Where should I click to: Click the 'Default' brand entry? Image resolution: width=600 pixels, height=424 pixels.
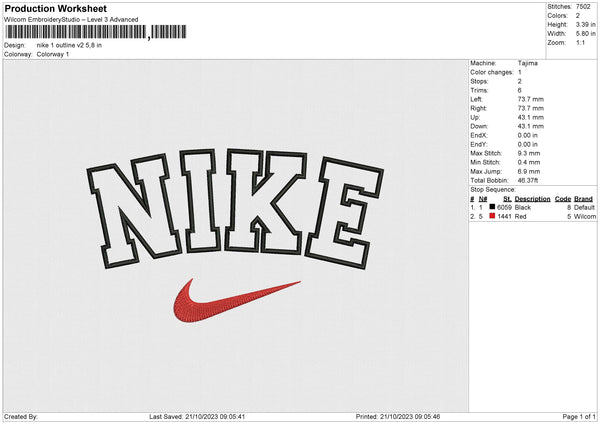click(584, 207)
